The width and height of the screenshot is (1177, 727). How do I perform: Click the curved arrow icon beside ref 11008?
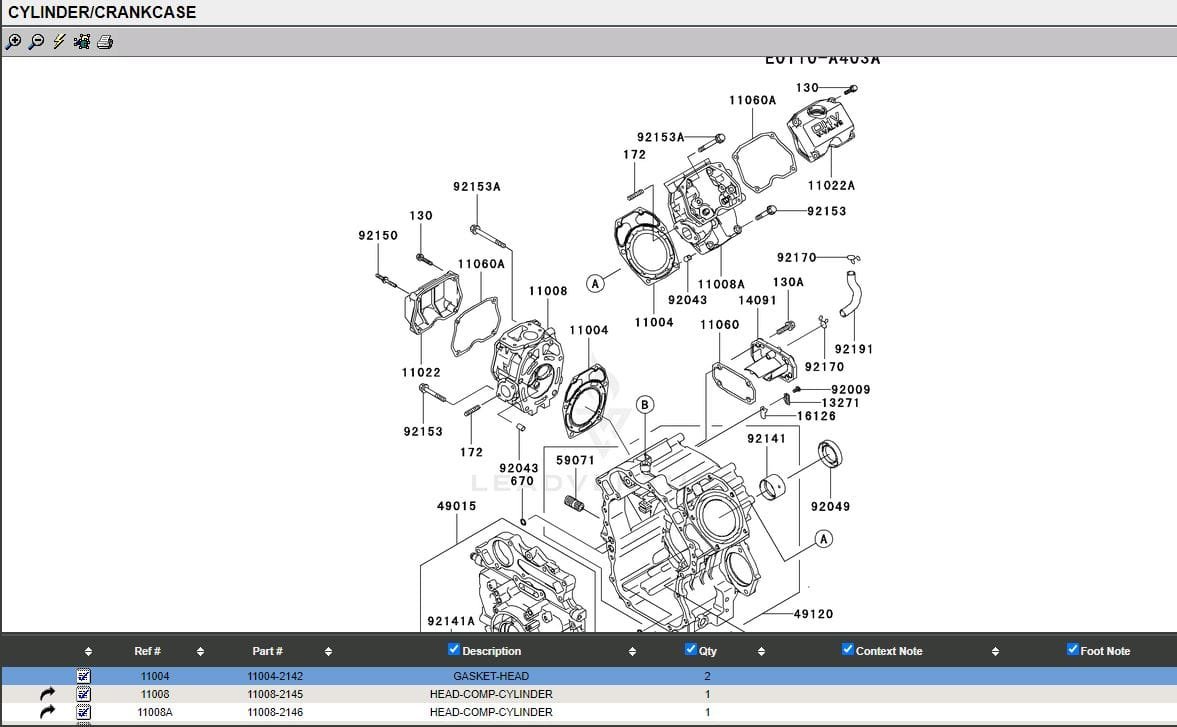47,694
